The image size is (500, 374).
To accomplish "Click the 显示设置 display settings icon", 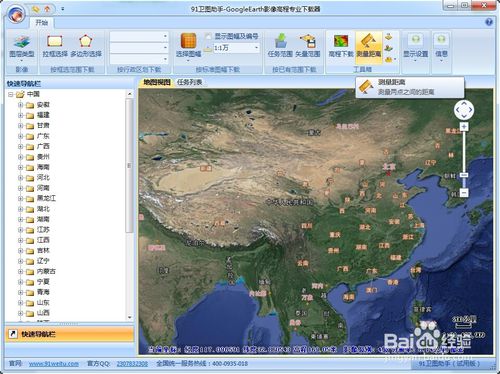I will click(x=415, y=41).
